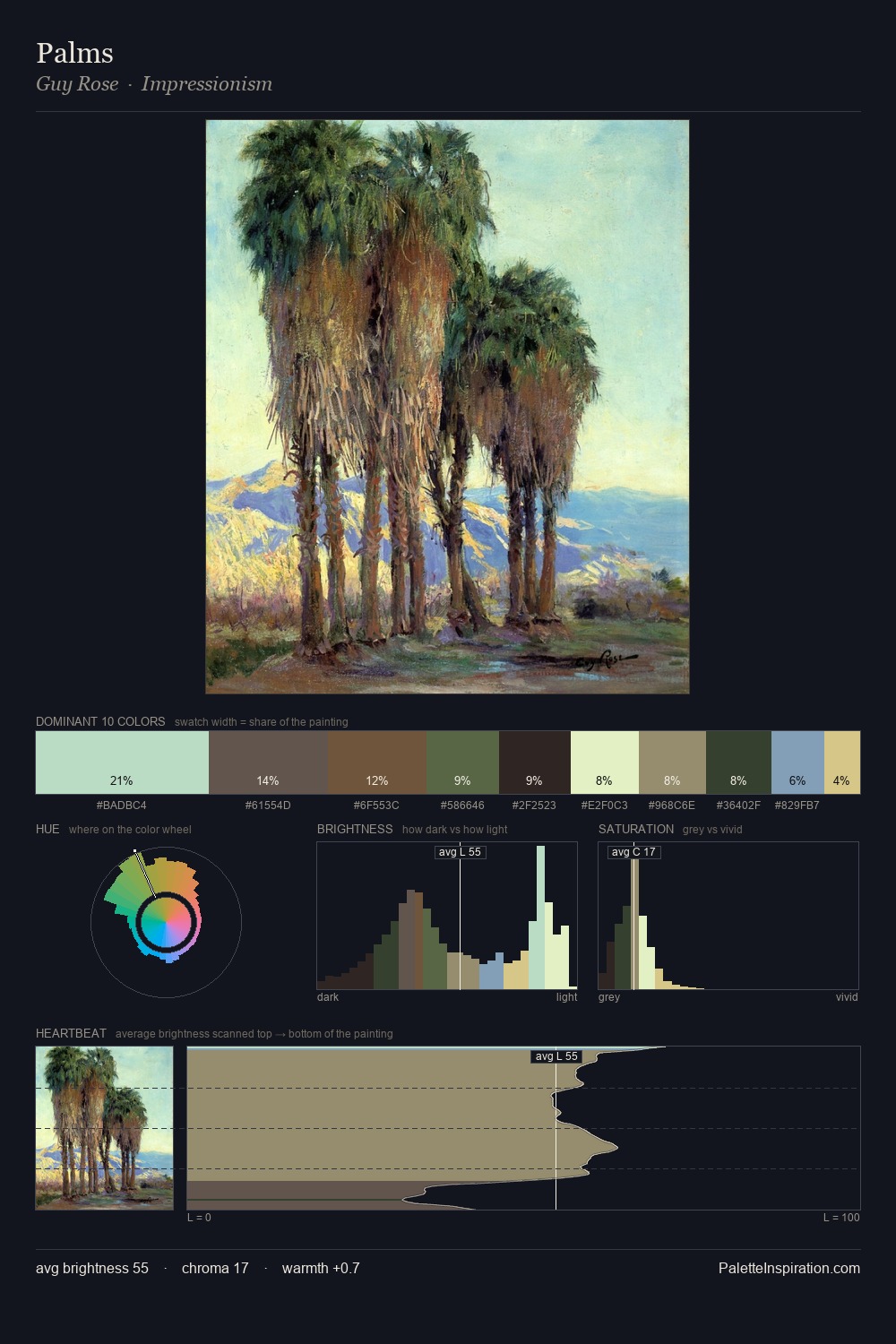Viewport: 896px width, 1344px height.
Task: Click the 'vivid' axis label
Action: pyautogui.click(x=847, y=997)
